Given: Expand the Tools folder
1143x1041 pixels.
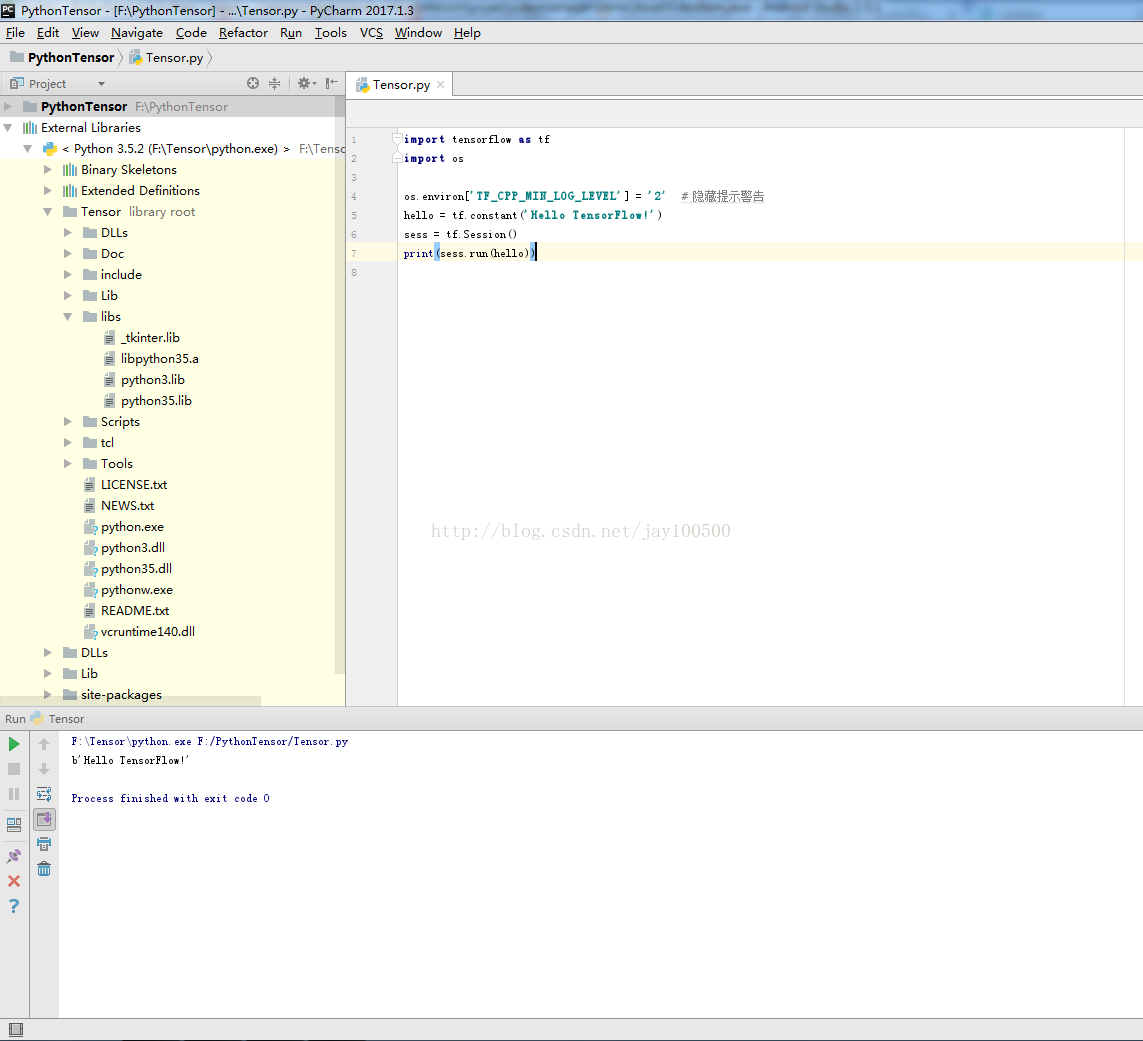Looking at the screenshot, I should pyautogui.click(x=68, y=464).
